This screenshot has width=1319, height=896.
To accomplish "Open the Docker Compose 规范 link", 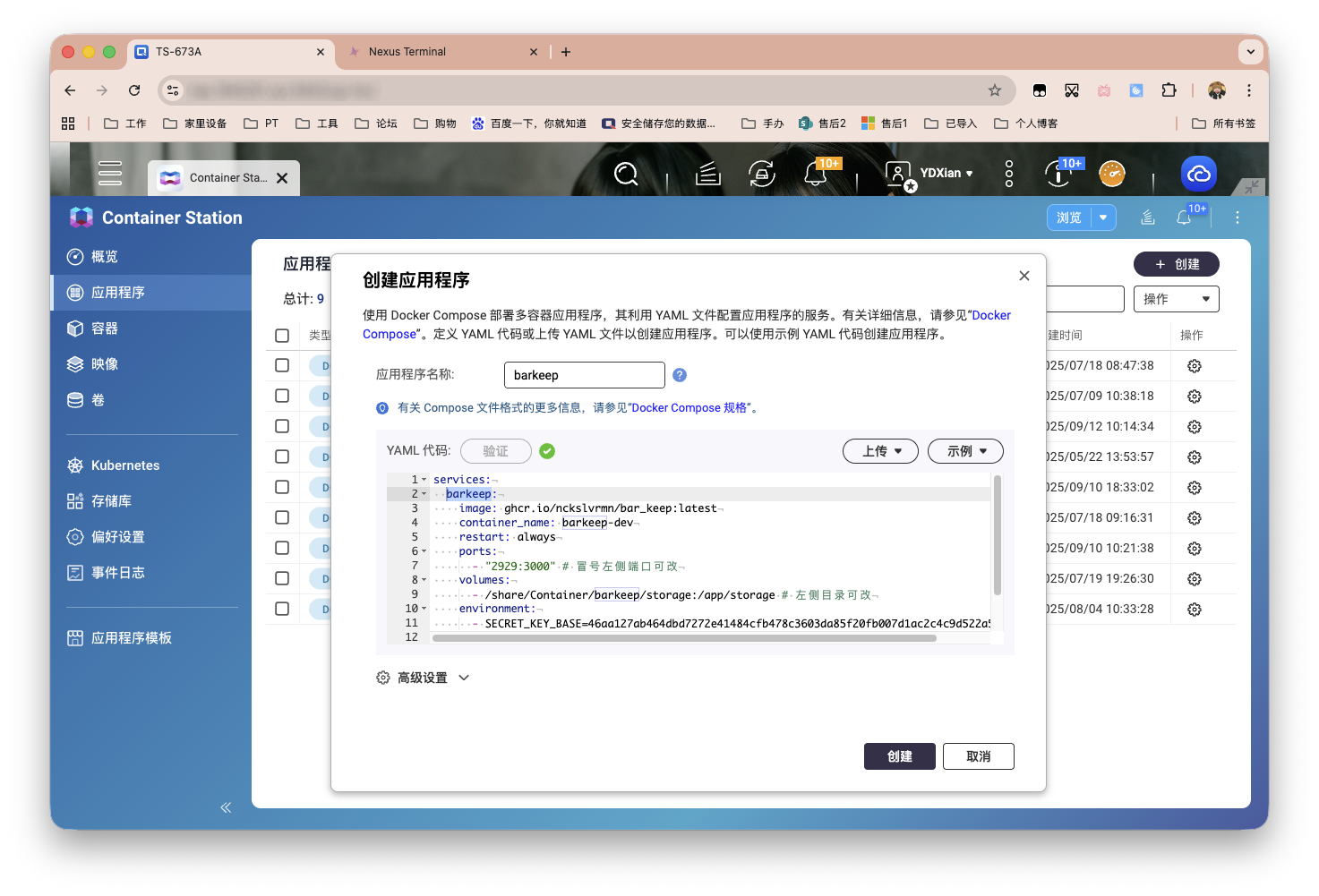I will 689,407.
